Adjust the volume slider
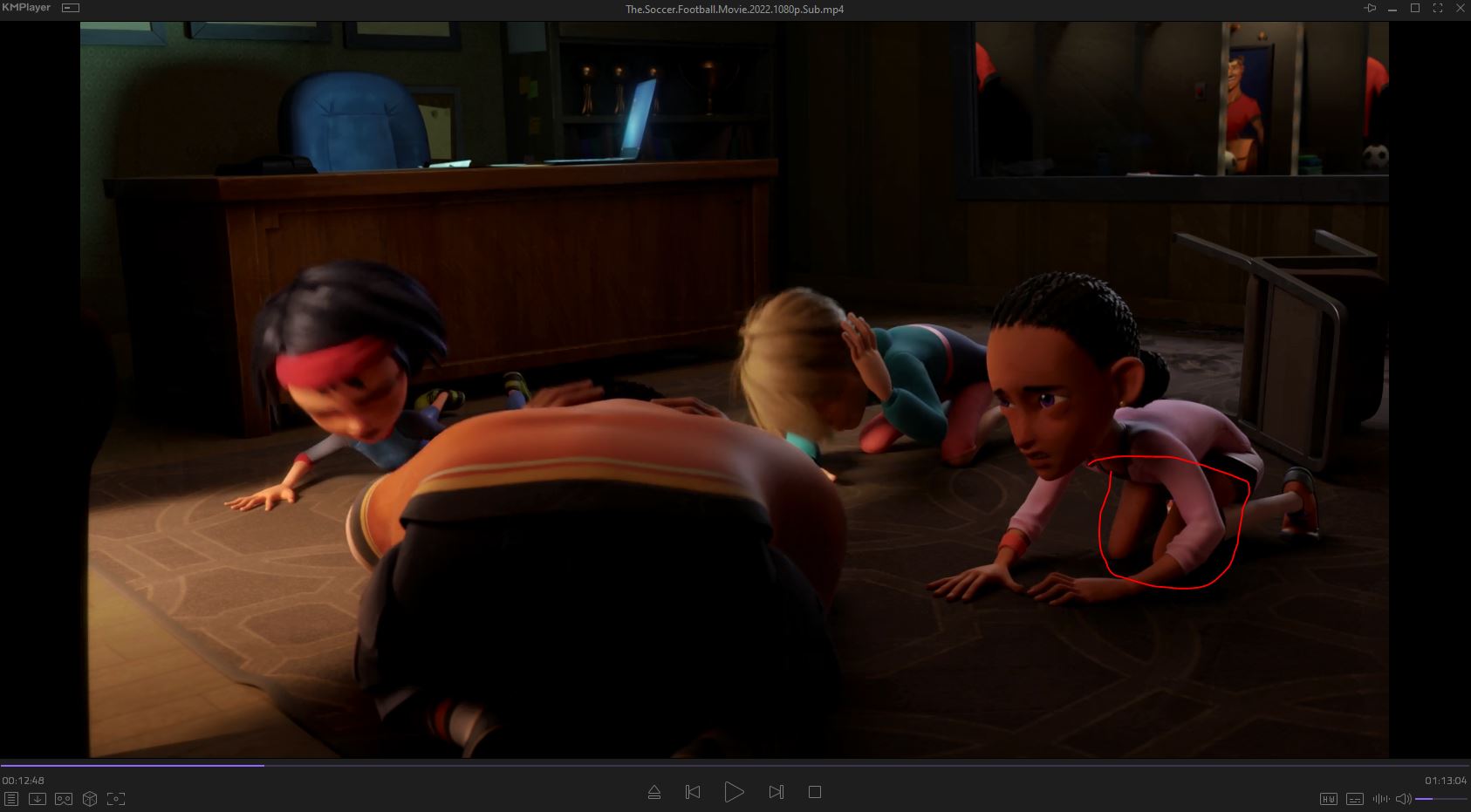1471x812 pixels. pos(1440,798)
